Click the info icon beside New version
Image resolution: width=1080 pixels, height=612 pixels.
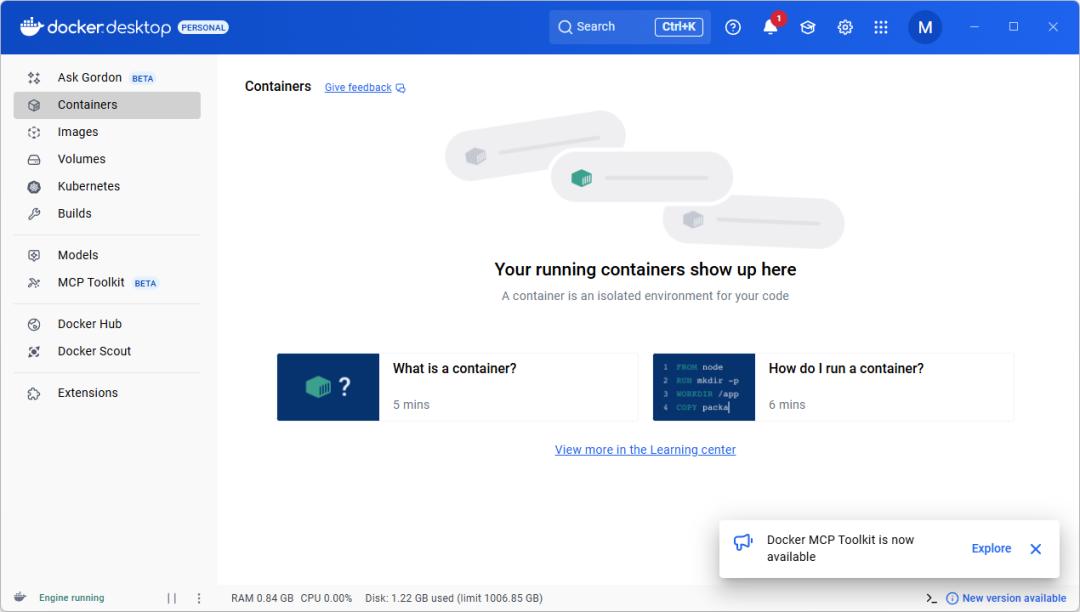tap(952, 598)
